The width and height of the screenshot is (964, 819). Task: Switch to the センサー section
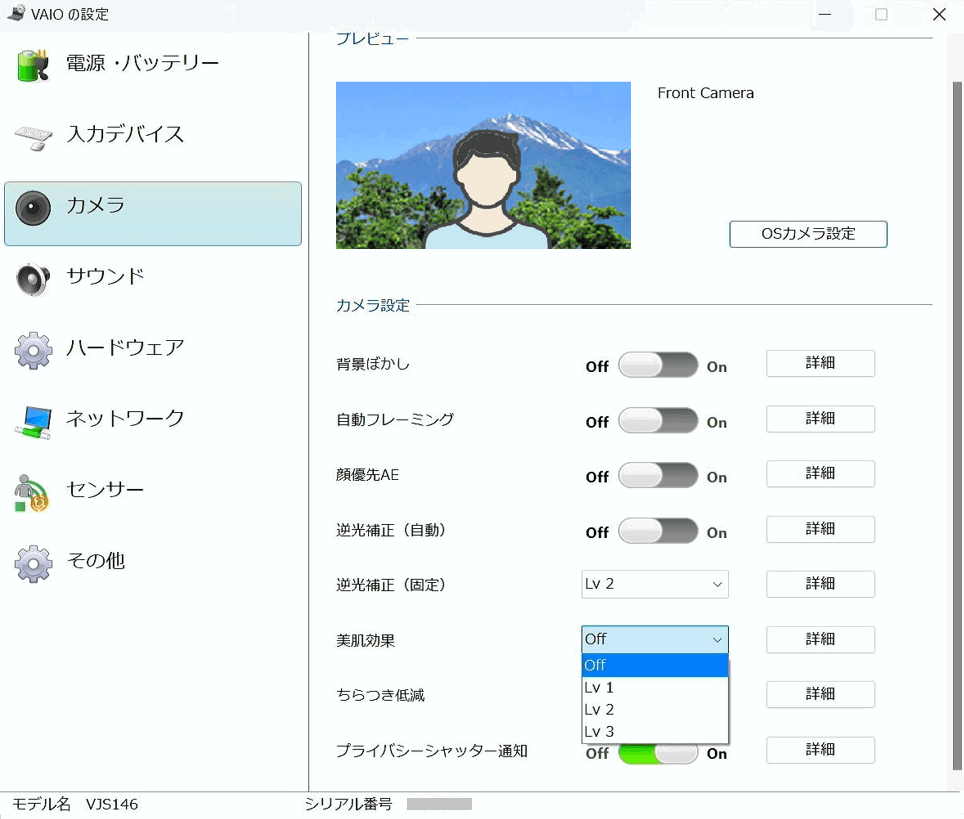[105, 490]
